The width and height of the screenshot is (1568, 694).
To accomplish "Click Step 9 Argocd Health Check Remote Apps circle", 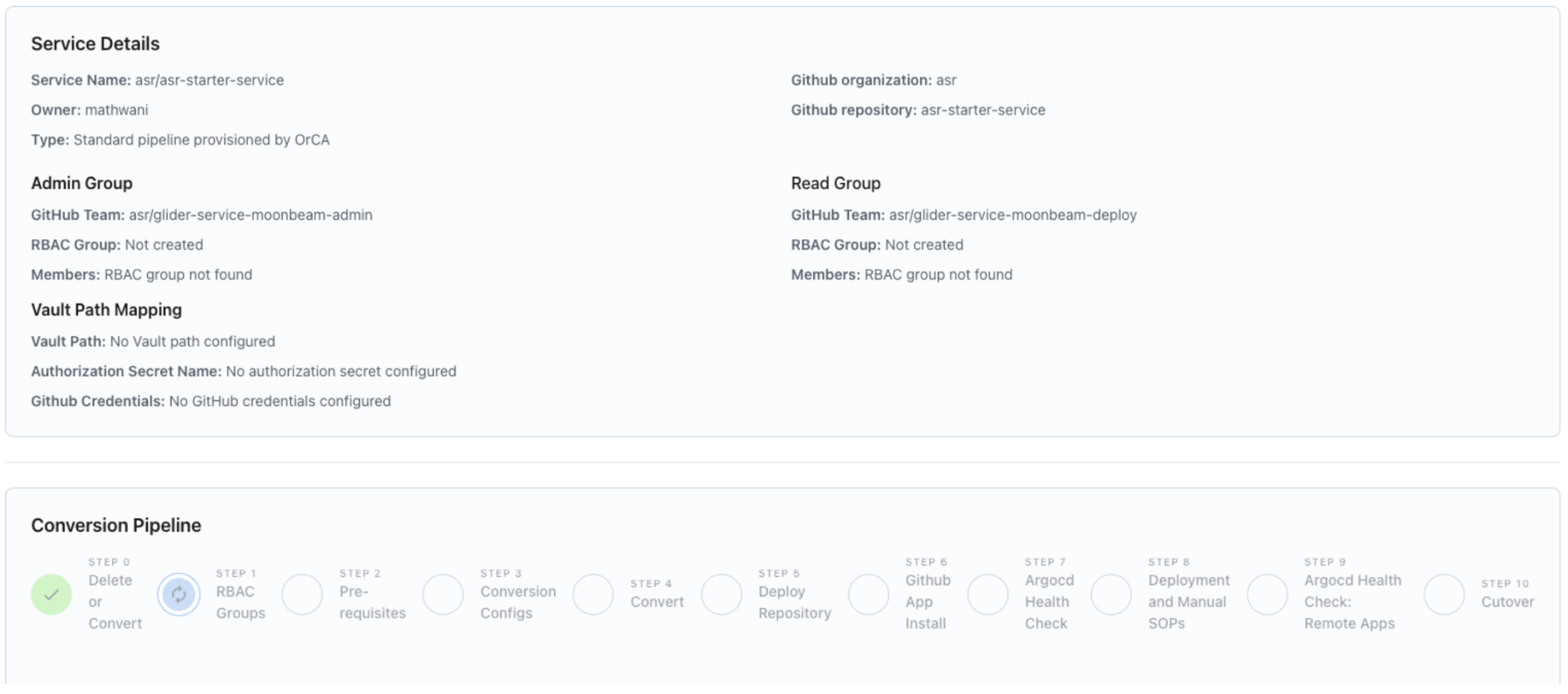I will pyautogui.click(x=1267, y=594).
